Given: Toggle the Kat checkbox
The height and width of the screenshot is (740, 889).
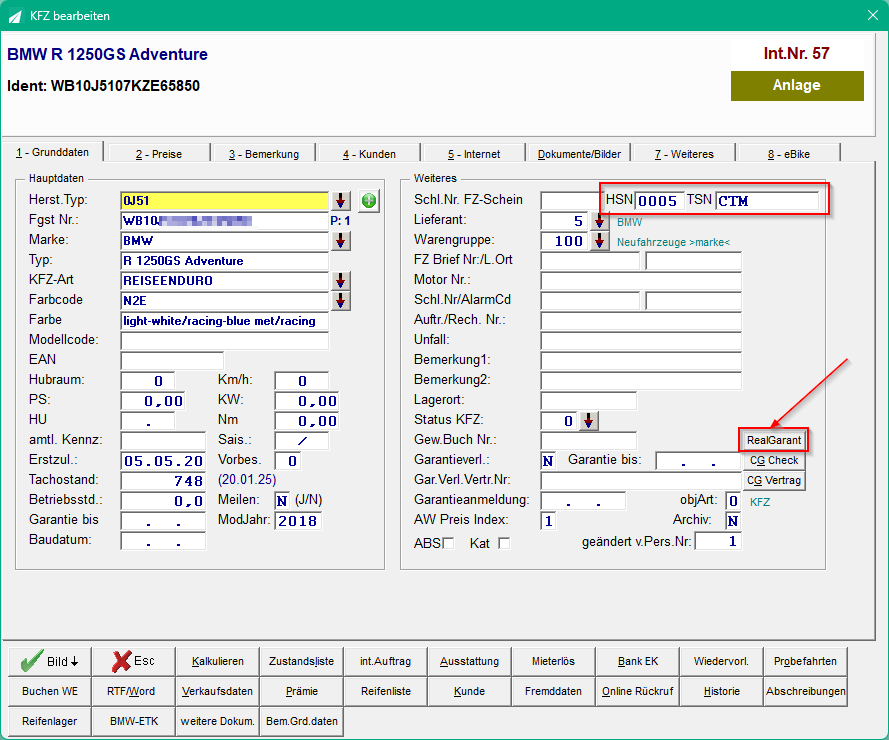Looking at the screenshot, I should pos(503,543).
